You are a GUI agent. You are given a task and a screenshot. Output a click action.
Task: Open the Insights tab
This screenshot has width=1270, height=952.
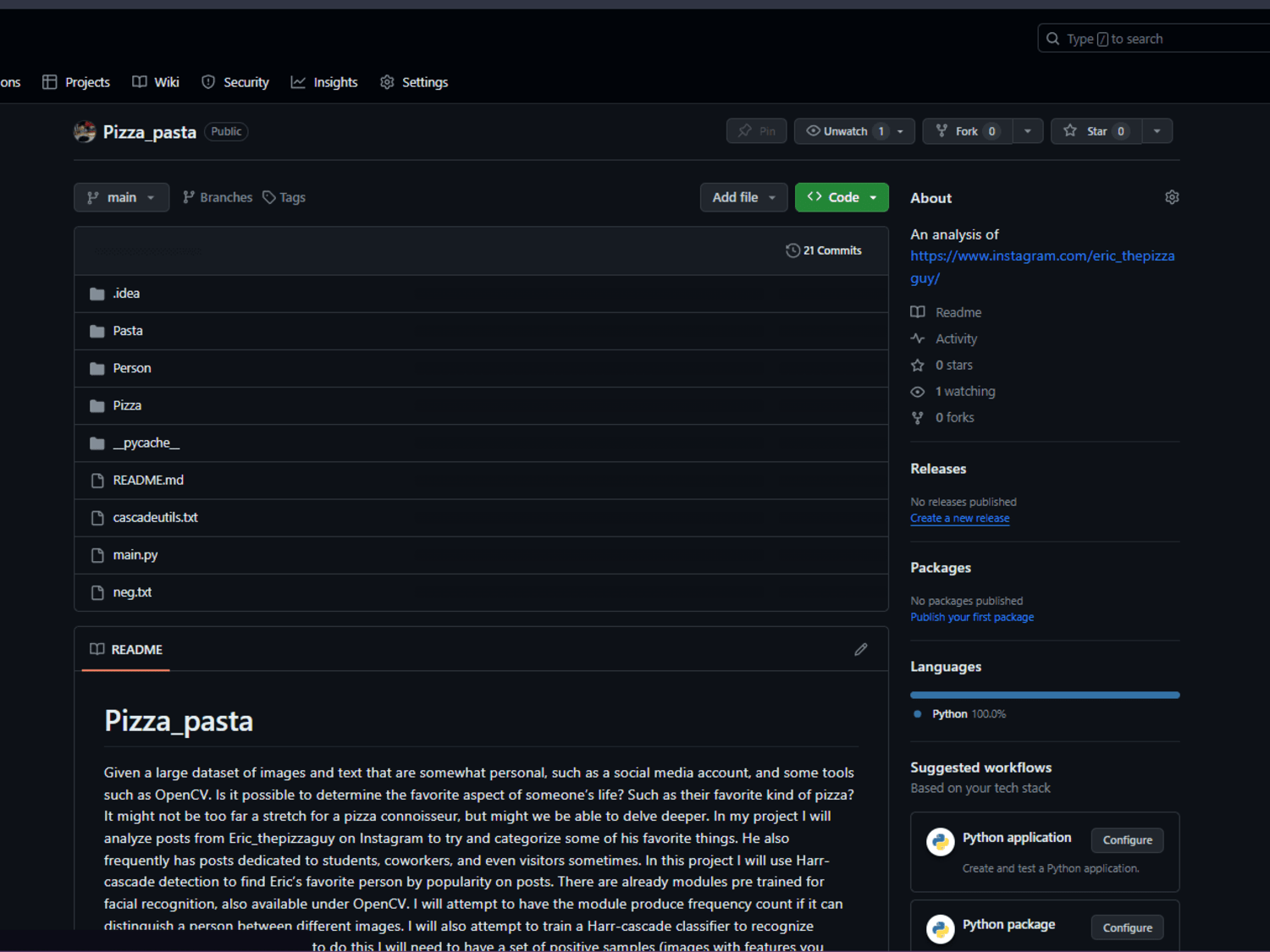click(324, 82)
